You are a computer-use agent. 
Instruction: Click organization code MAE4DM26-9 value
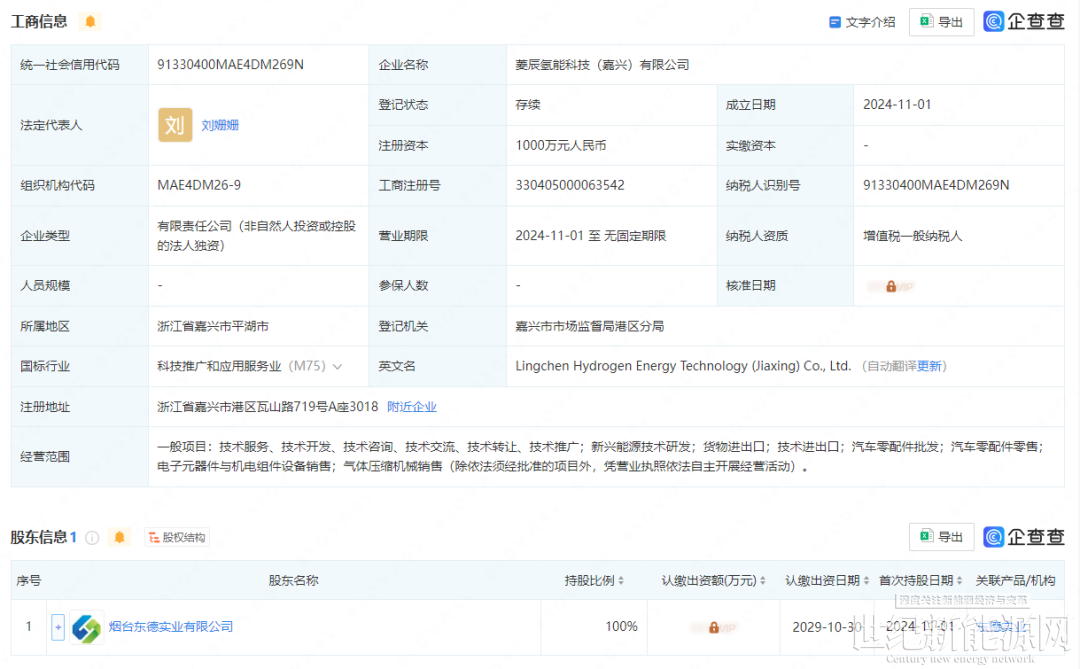(x=199, y=185)
